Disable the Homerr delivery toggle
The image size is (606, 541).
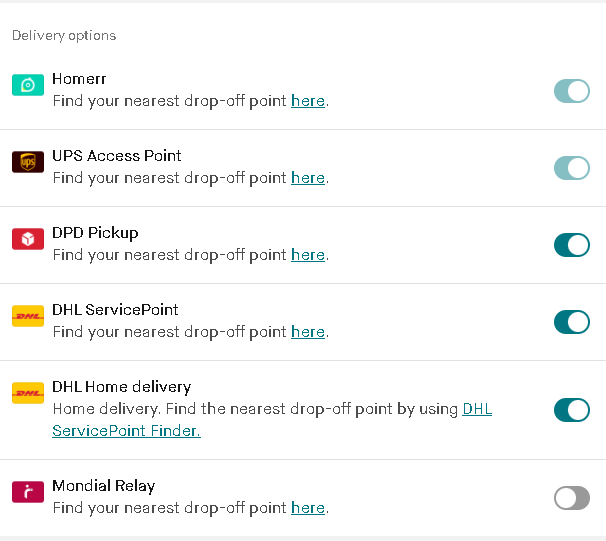tap(572, 91)
